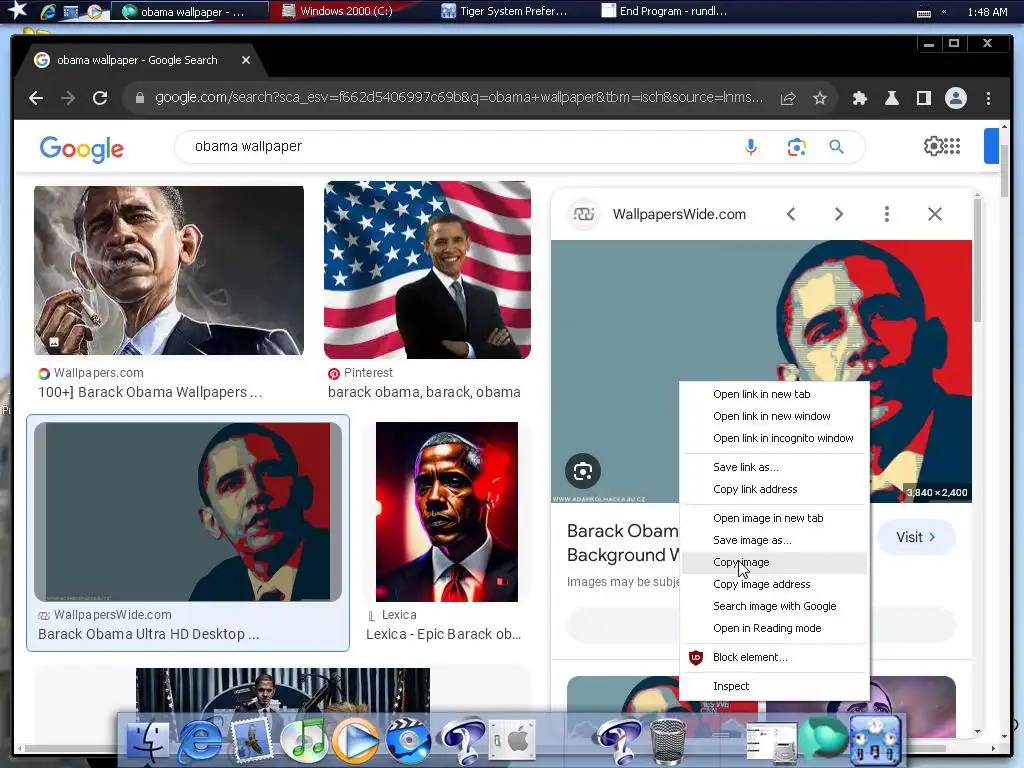The height and width of the screenshot is (768, 1024).
Task: Click the Lens icon on preview image
Action: click(x=583, y=471)
